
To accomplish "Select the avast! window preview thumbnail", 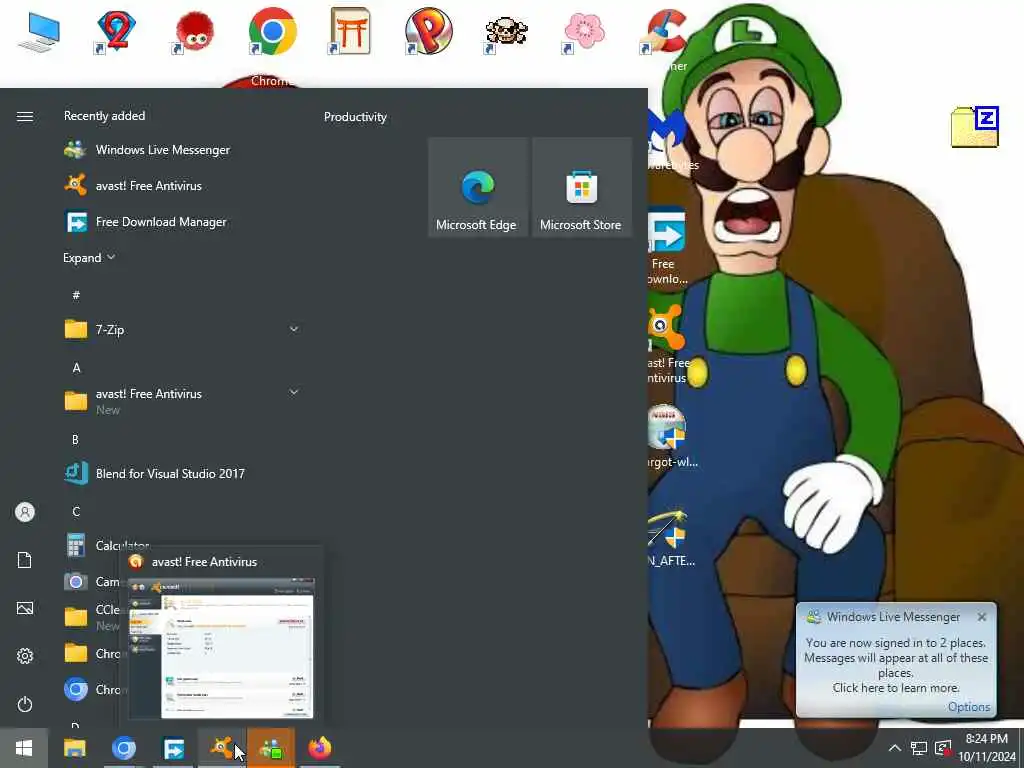I will click(221, 648).
